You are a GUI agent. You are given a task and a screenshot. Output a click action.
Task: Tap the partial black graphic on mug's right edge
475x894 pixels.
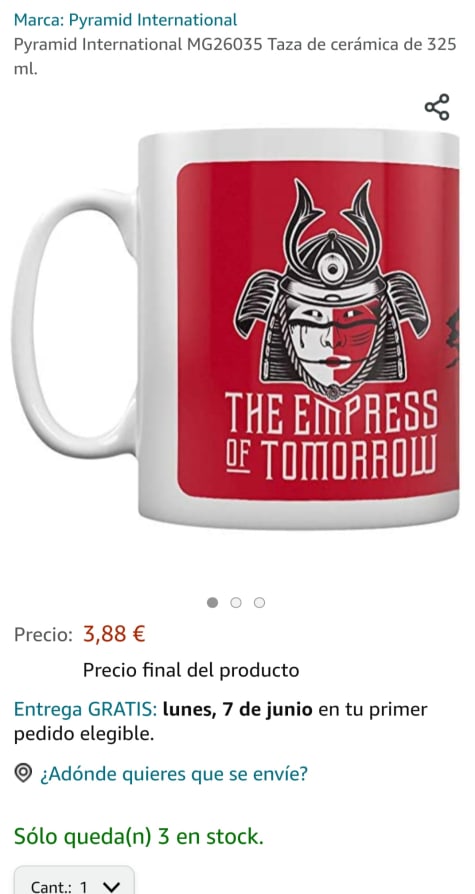pyautogui.click(x=453, y=337)
